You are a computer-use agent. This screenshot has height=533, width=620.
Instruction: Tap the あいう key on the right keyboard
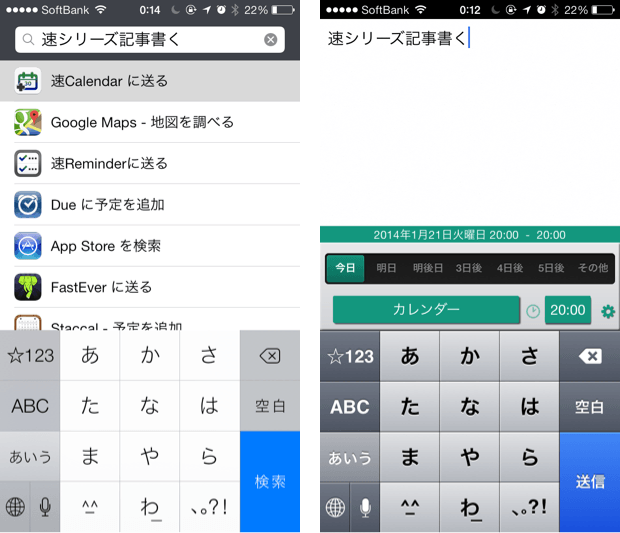point(350,457)
